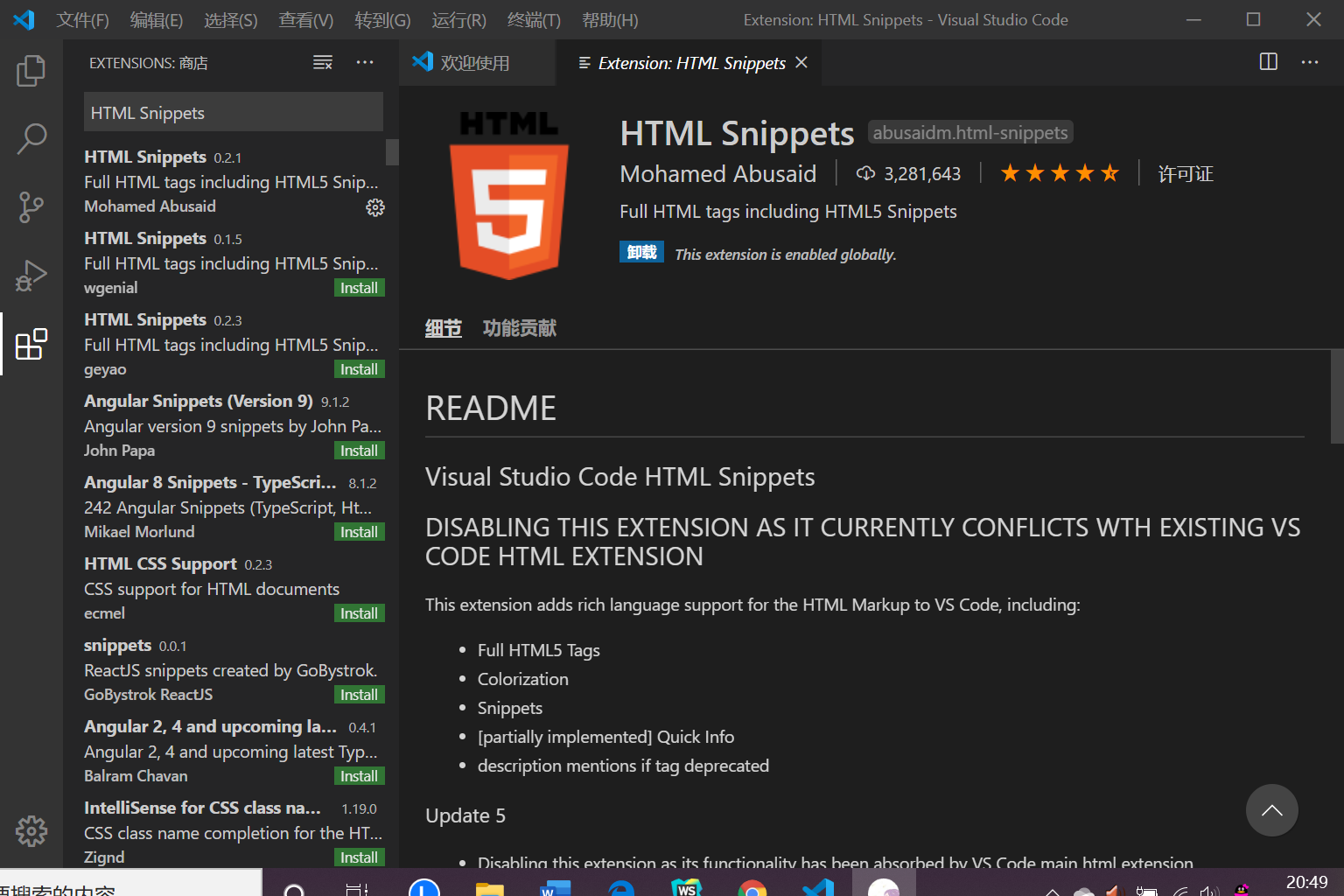Open the 查看(V) menu
1344x896 pixels.
(306, 20)
